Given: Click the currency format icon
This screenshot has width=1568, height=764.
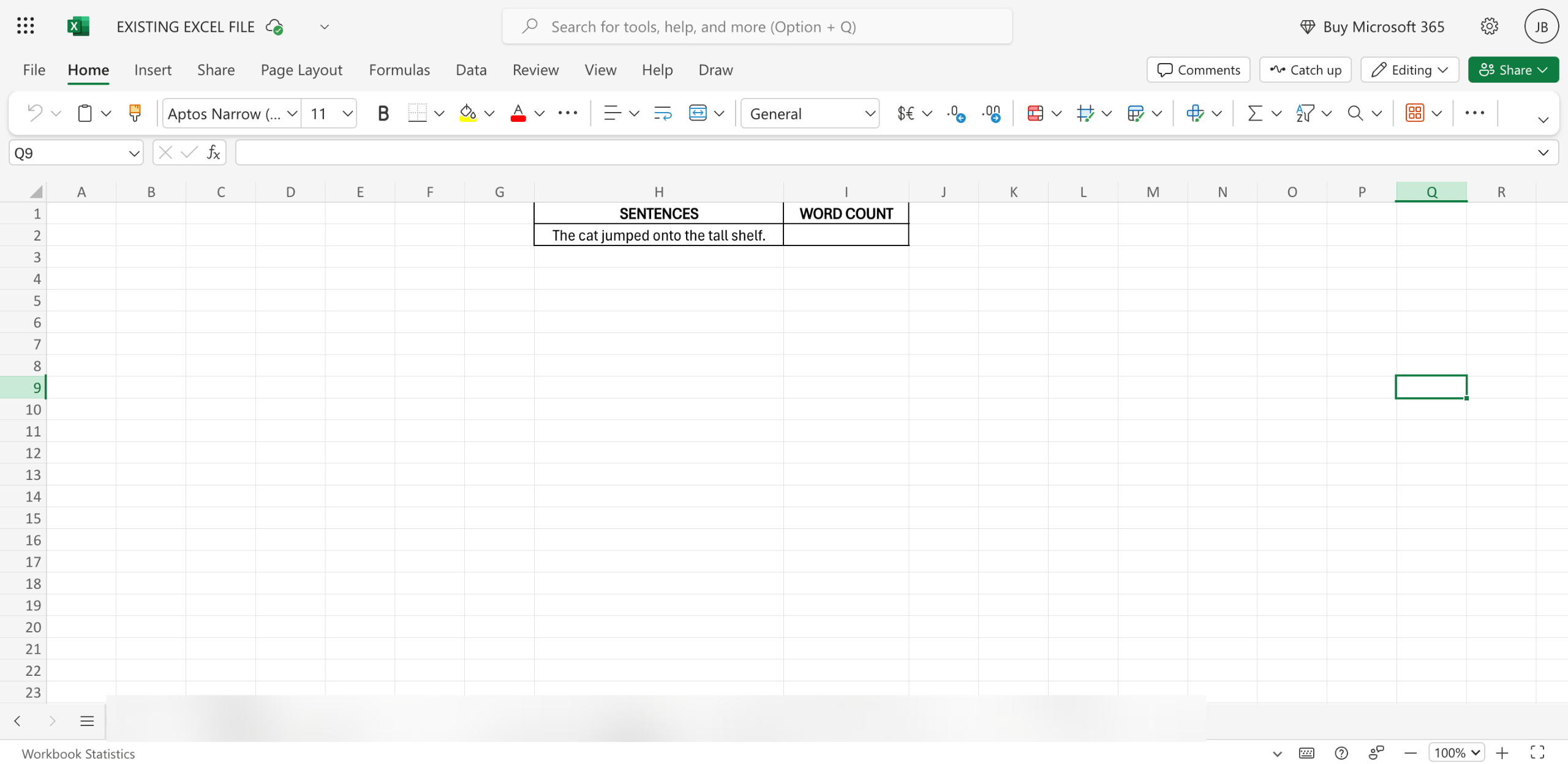Looking at the screenshot, I should click(905, 113).
